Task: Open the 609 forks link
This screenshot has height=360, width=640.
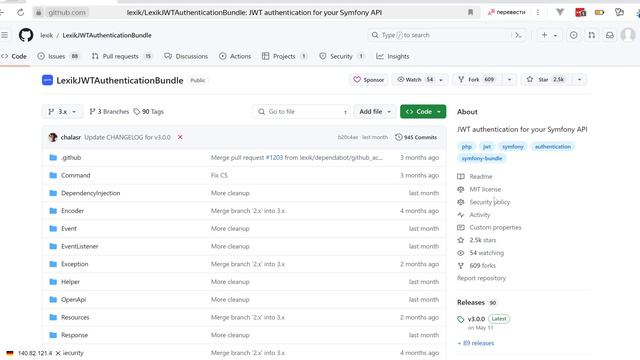Action: pyautogui.click(x=482, y=265)
